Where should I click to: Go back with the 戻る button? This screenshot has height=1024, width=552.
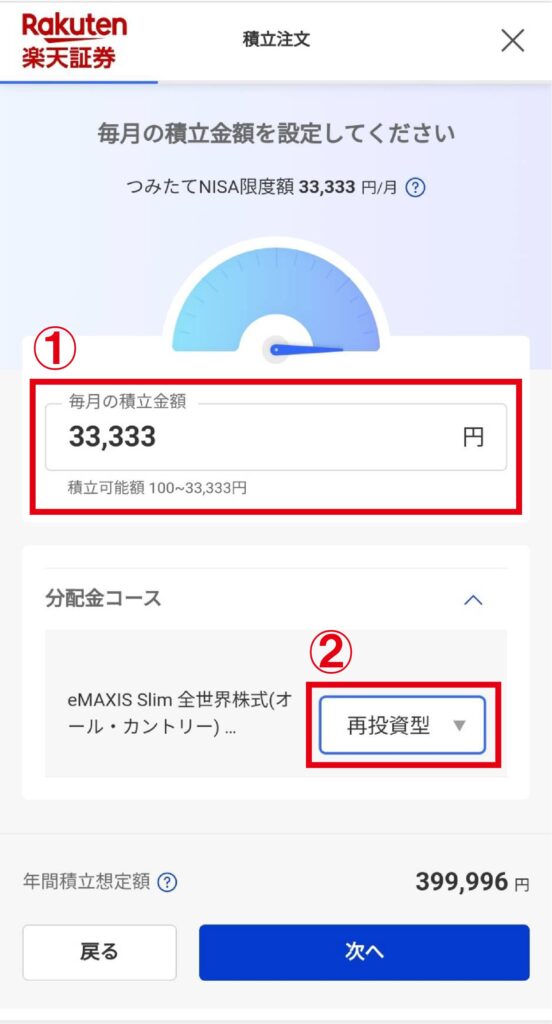99,952
